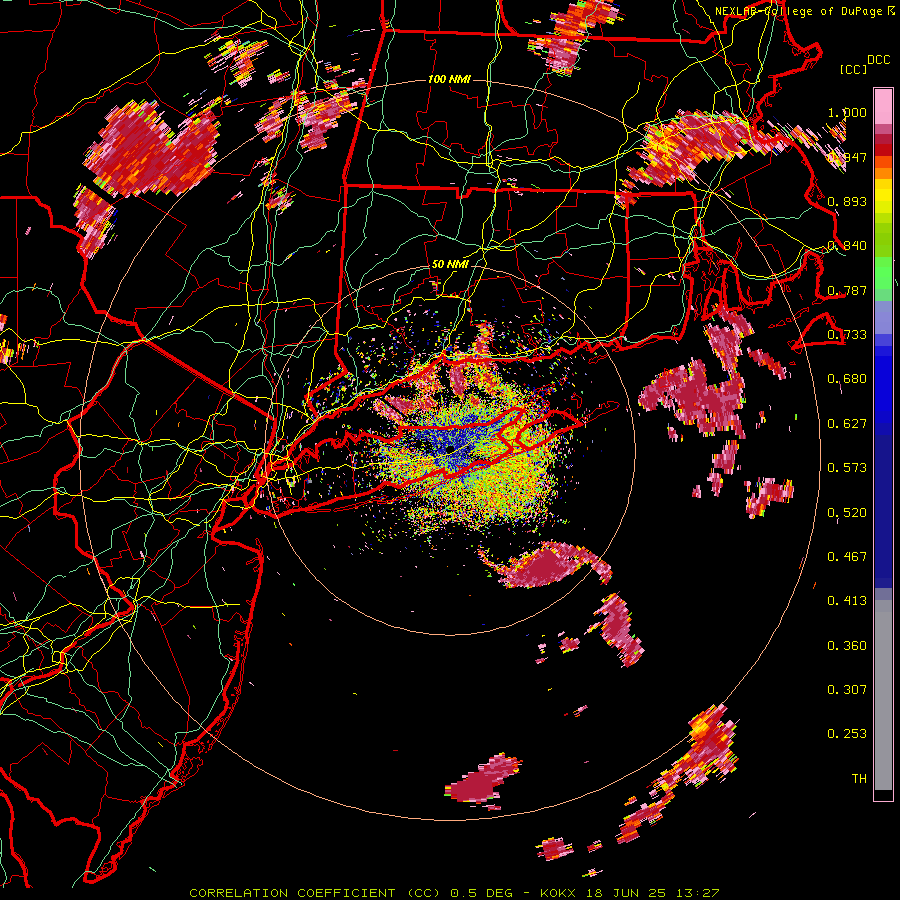
Task: Select the 0.253 scale value
Action: pos(847,734)
